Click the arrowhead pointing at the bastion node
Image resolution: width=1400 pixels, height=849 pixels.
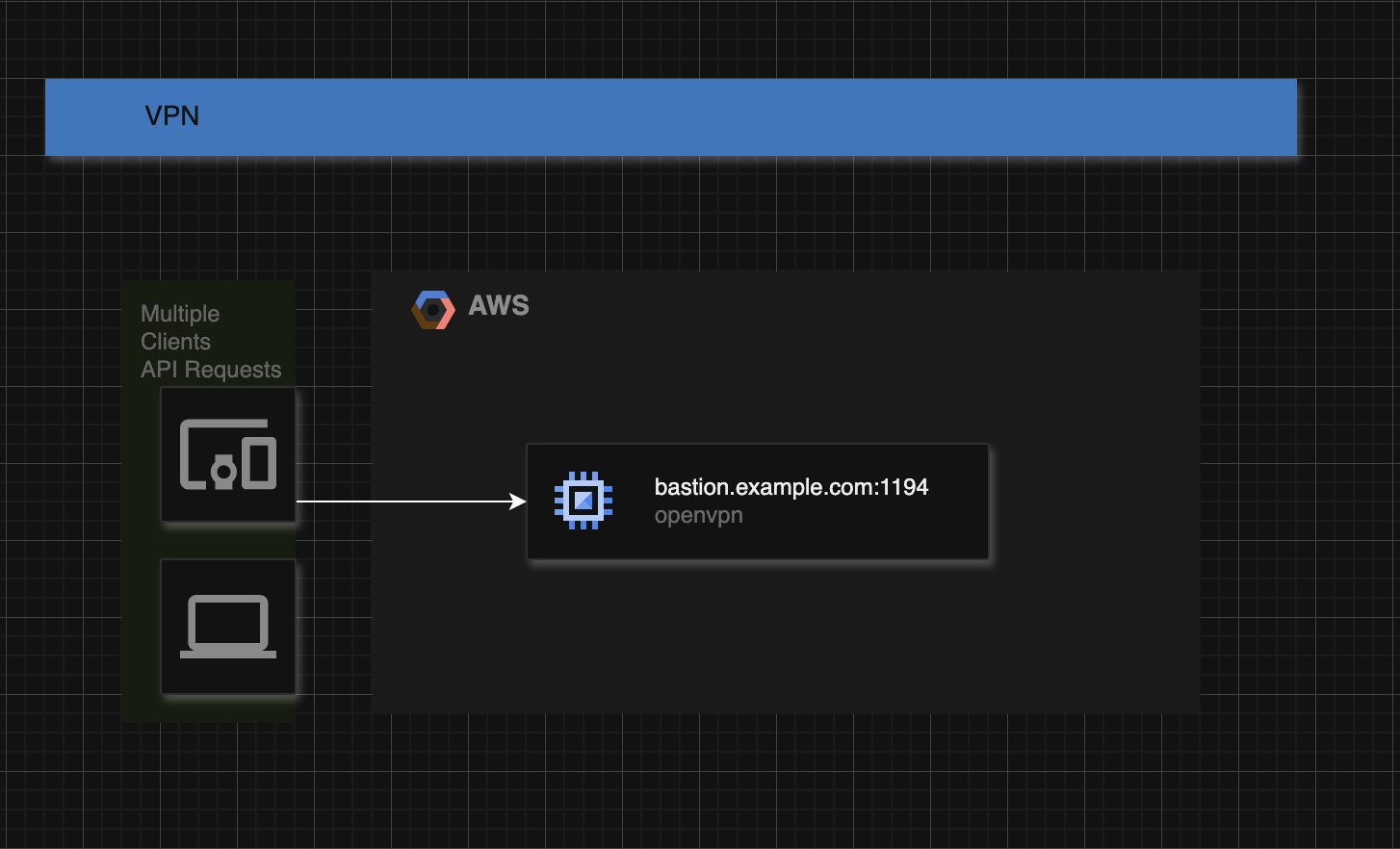tap(516, 502)
